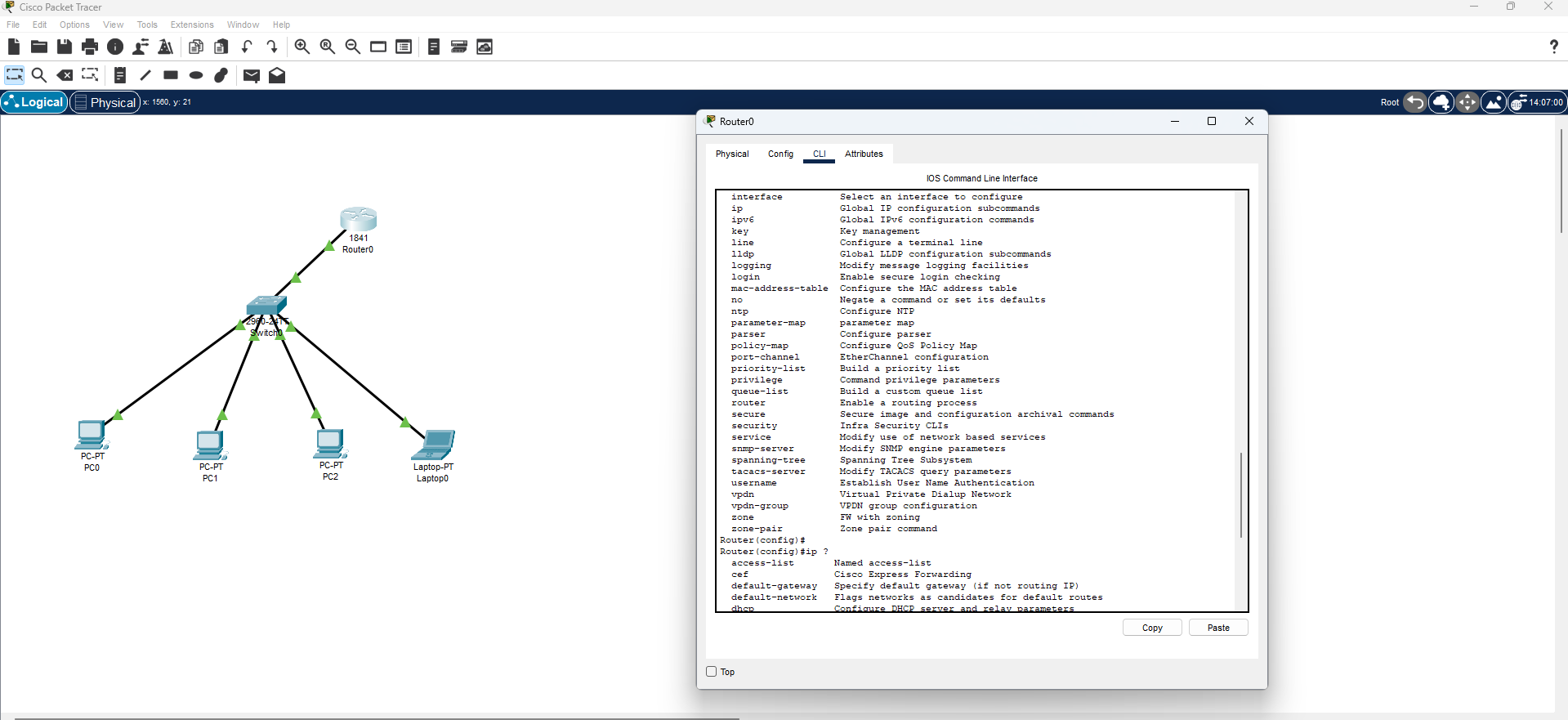
Task: Click the Paste button in the CLI
Action: (1218, 628)
